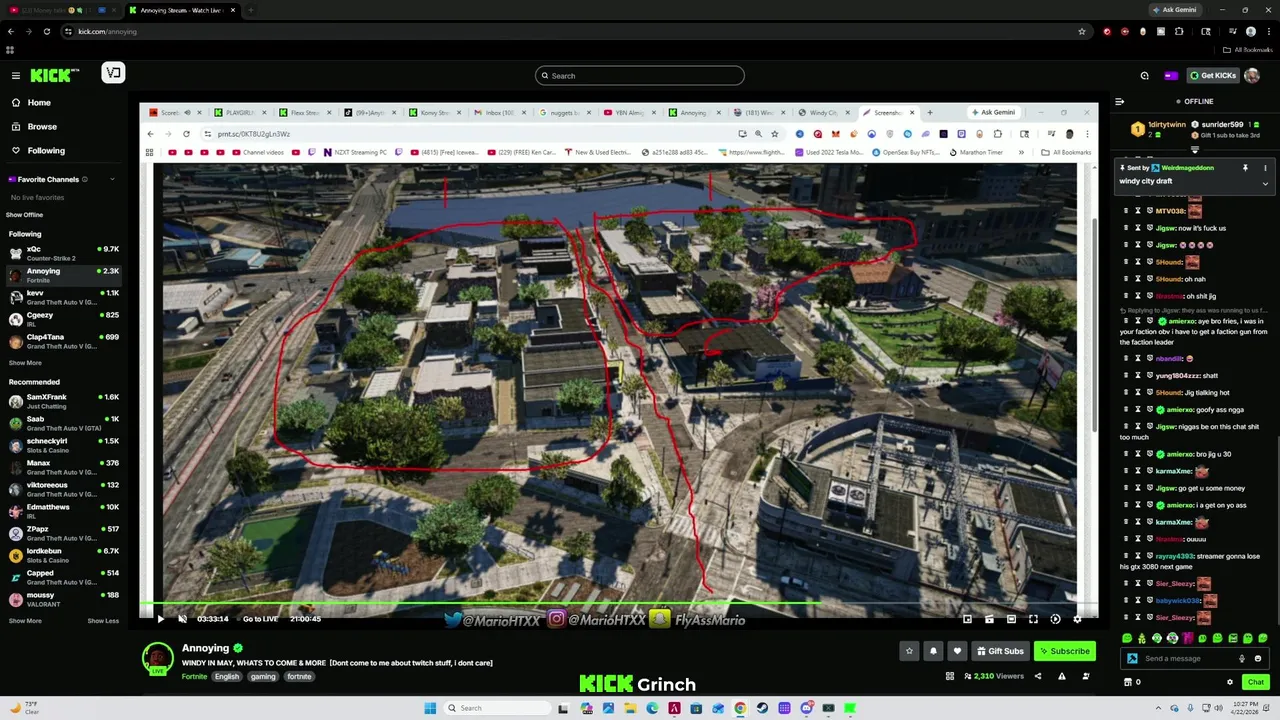
Task: Open the Kick sidebar hamburger menu
Action: coord(15,75)
